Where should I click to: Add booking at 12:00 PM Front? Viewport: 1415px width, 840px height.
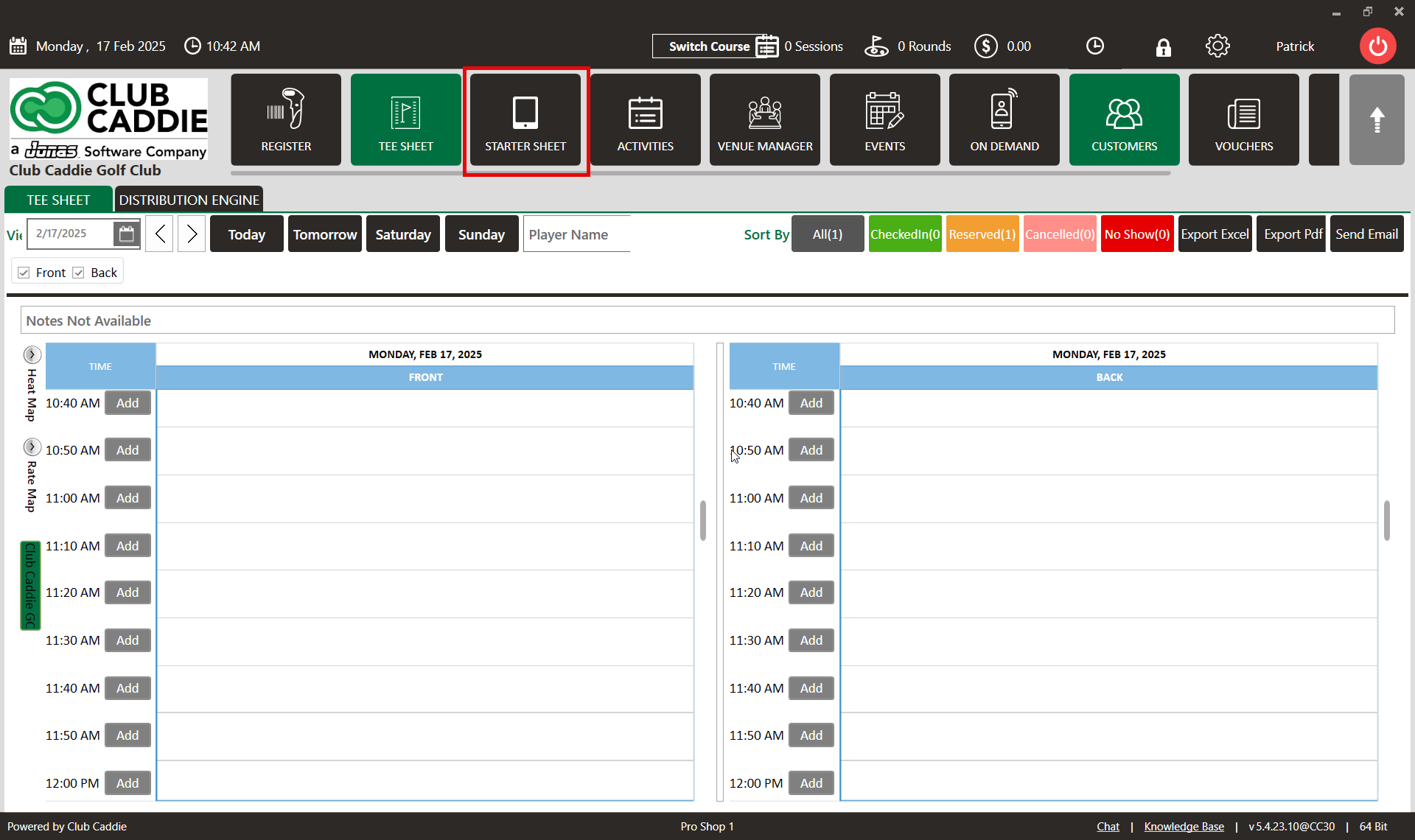point(127,783)
